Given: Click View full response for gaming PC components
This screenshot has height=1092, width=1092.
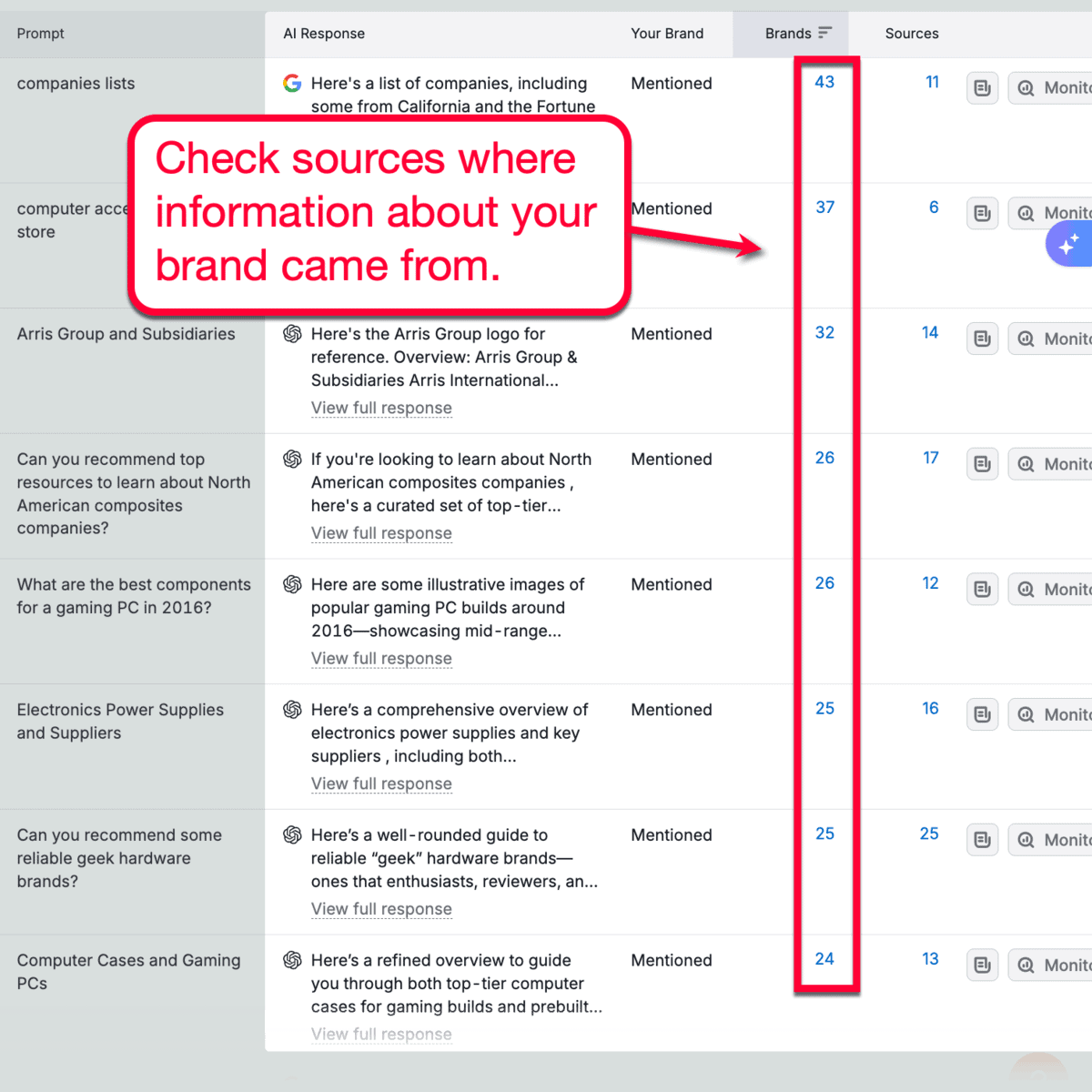Looking at the screenshot, I should point(381,658).
